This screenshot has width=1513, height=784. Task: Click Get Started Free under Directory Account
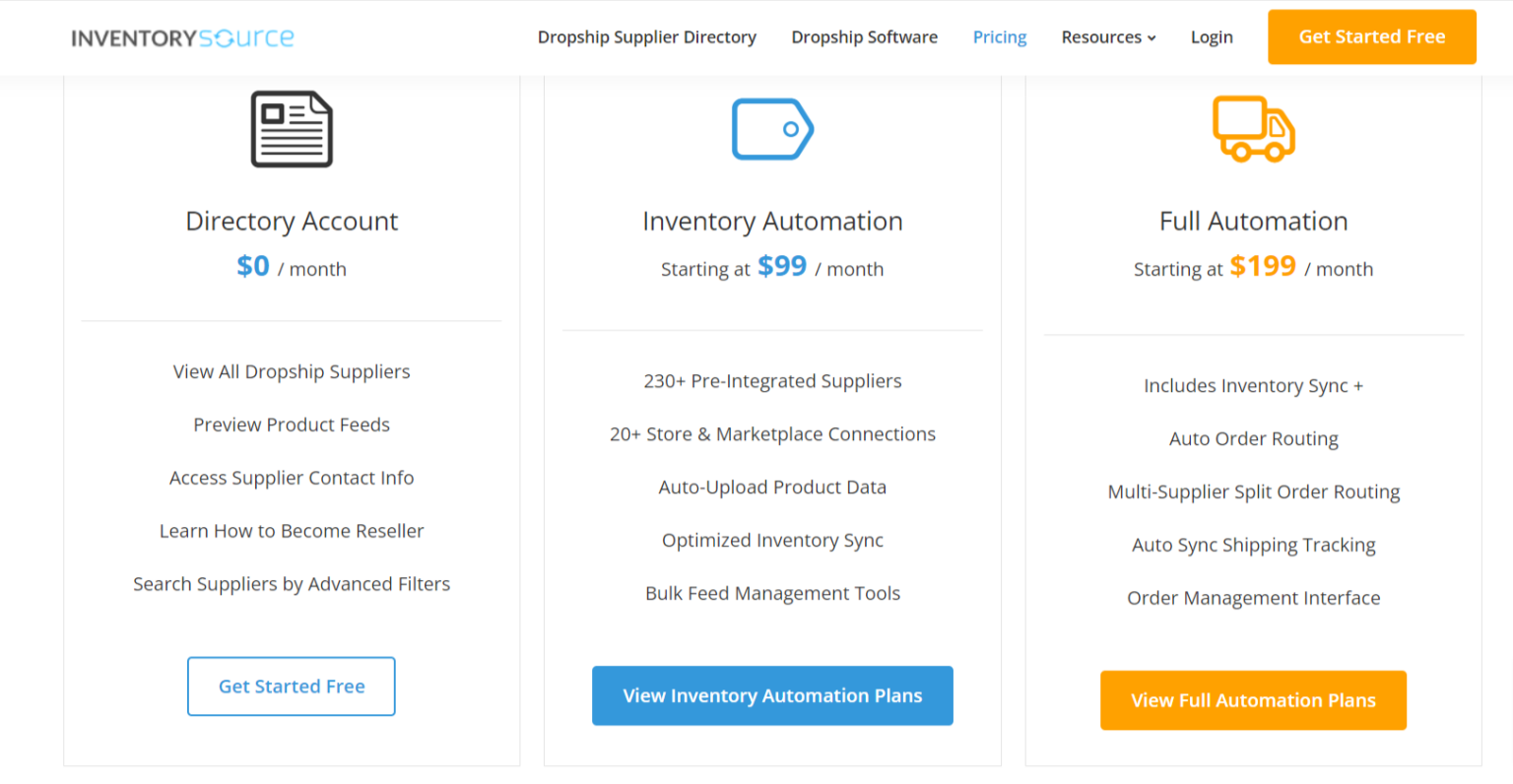[291, 686]
